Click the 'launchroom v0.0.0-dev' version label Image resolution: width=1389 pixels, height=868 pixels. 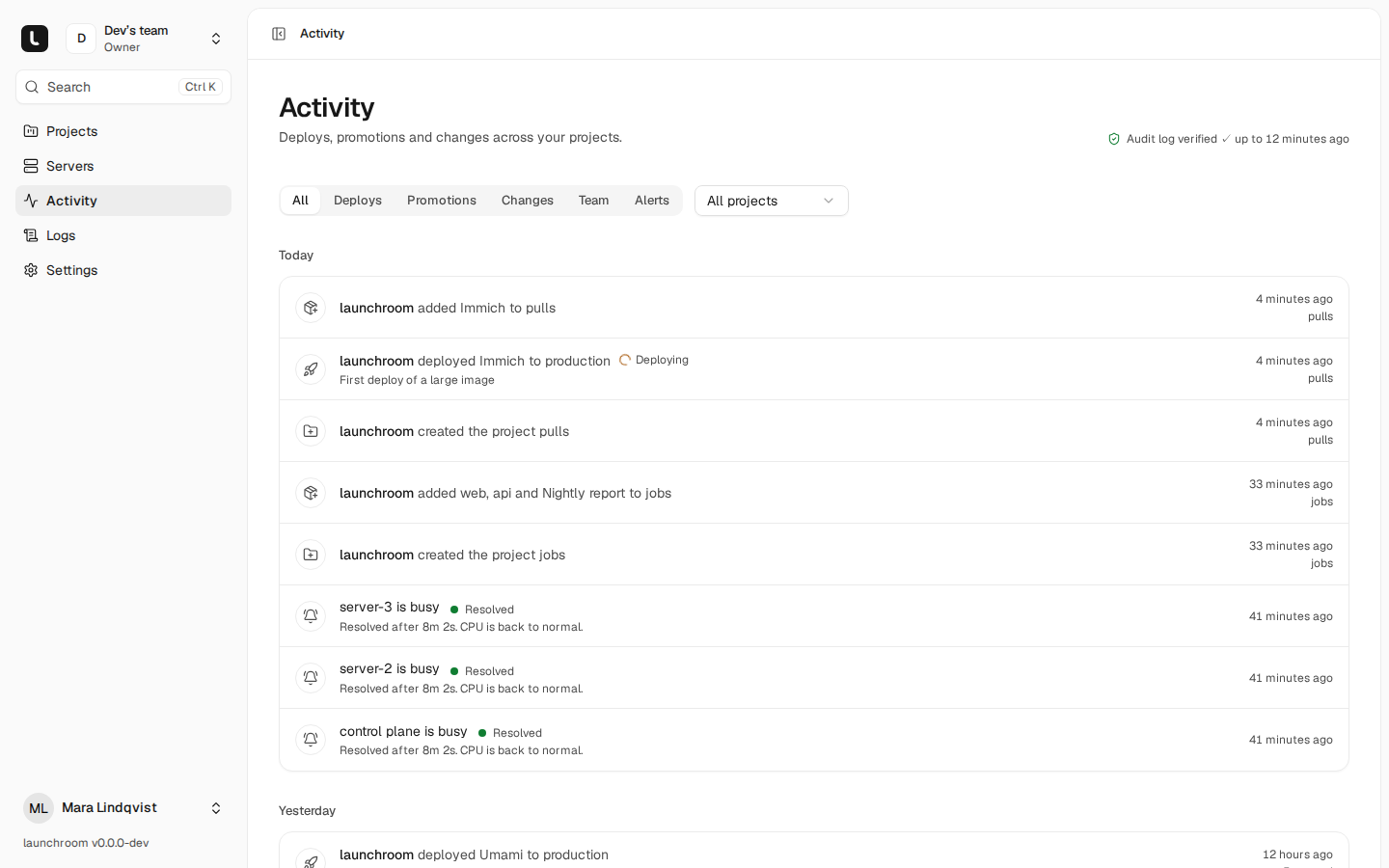pos(86,843)
